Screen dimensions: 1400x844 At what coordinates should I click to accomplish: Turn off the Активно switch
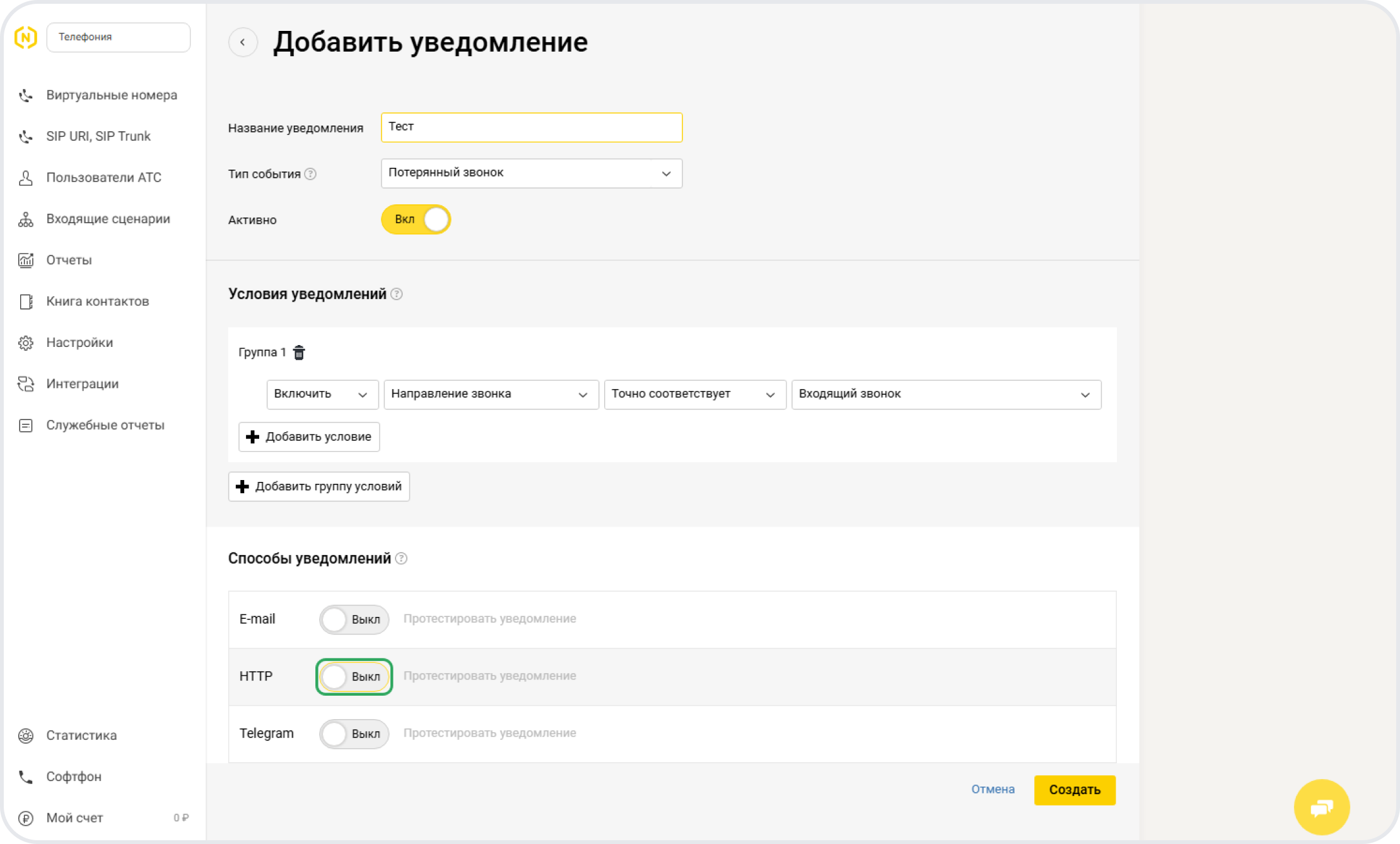pos(416,220)
